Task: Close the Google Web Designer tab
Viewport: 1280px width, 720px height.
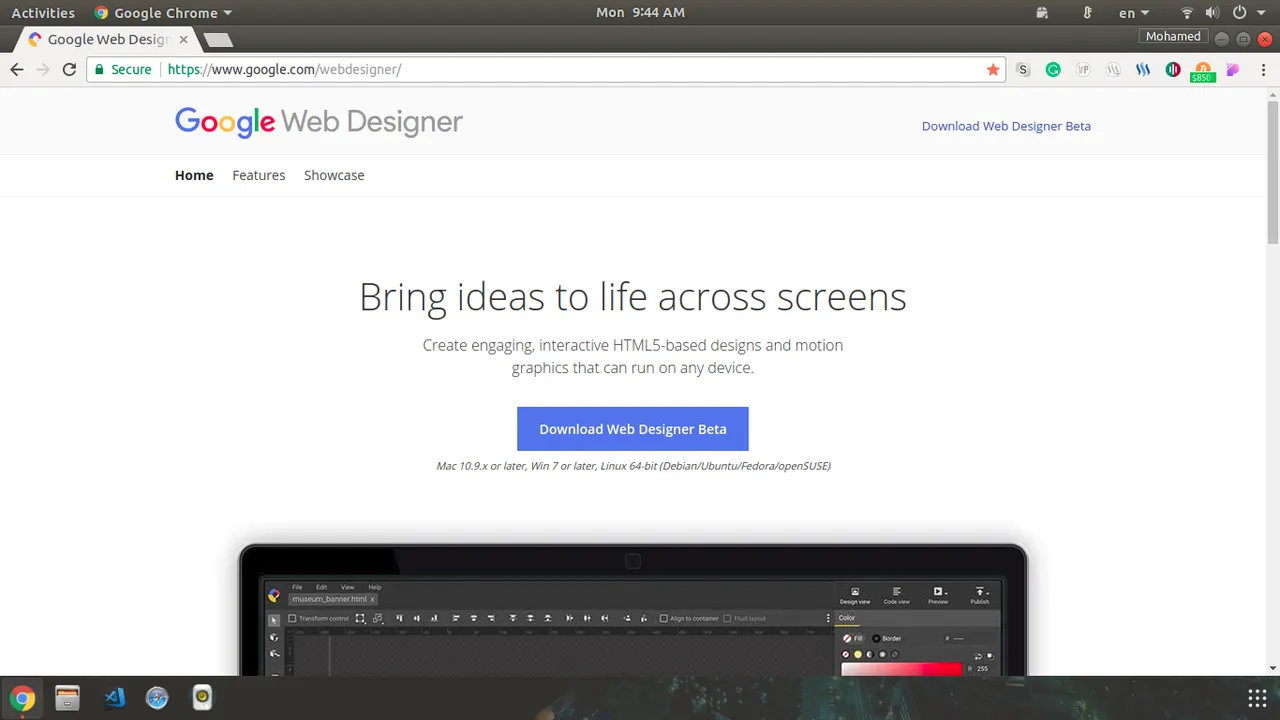Action: click(x=183, y=40)
